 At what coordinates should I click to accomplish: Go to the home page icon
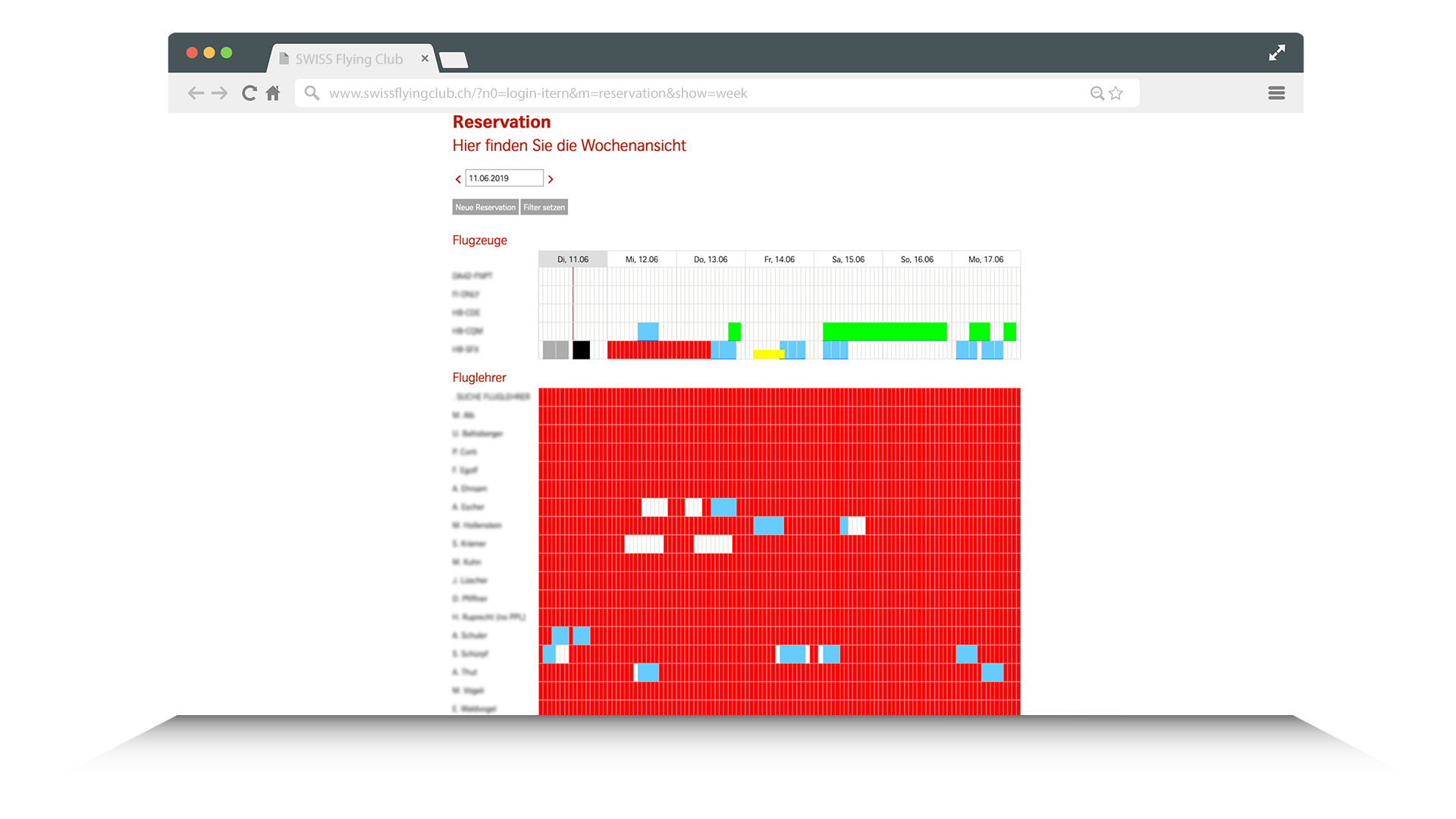pos(273,93)
